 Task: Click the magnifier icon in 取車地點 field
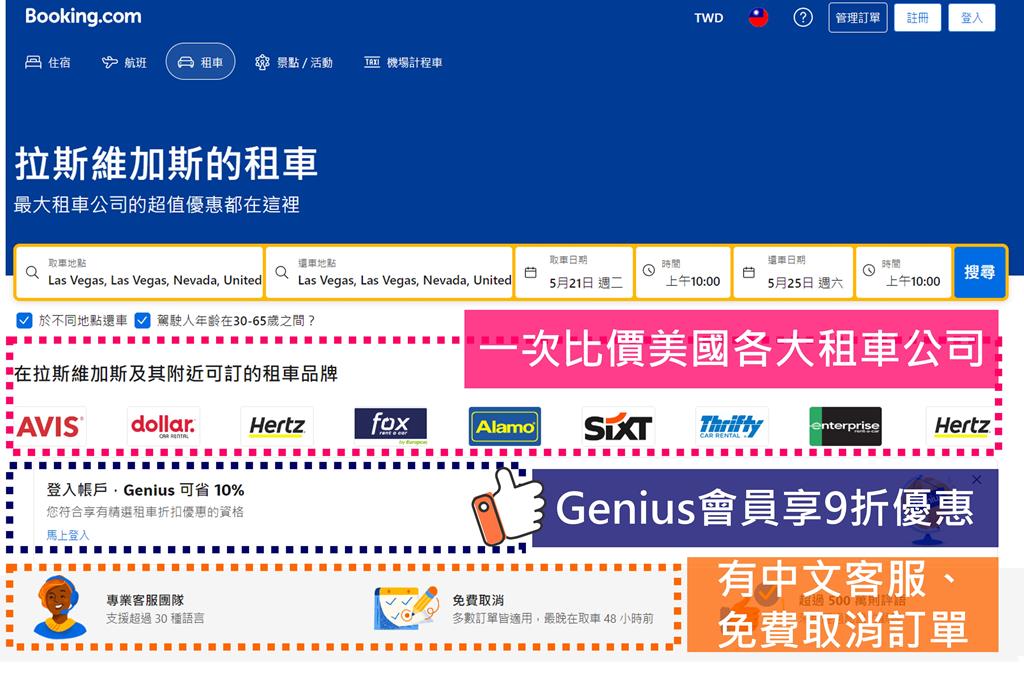click(32, 272)
